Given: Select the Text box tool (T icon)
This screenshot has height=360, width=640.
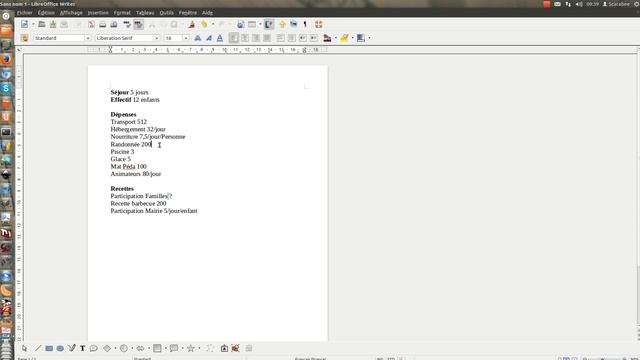Looking at the screenshot, I should 82,348.
